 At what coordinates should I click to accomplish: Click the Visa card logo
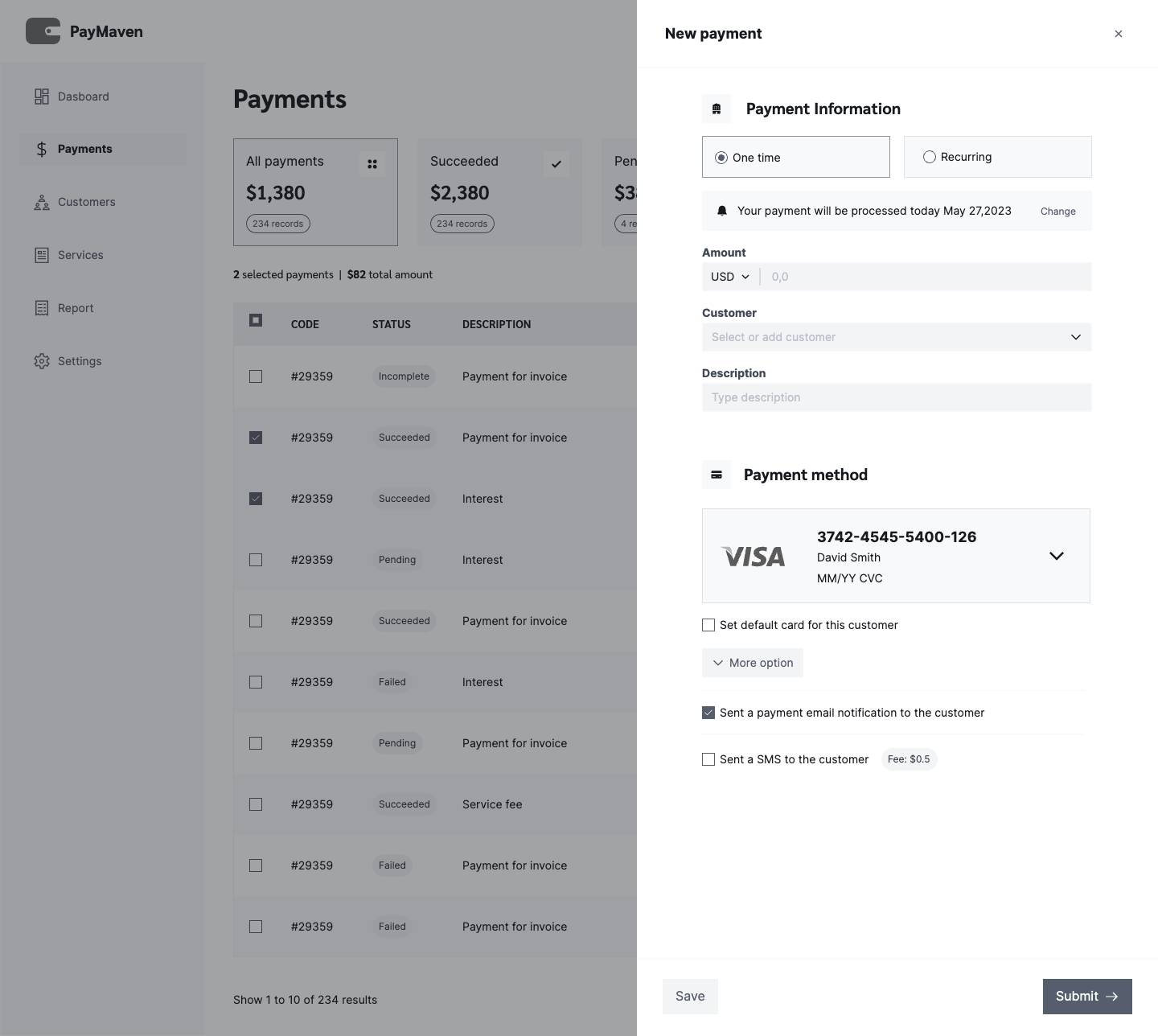click(753, 557)
